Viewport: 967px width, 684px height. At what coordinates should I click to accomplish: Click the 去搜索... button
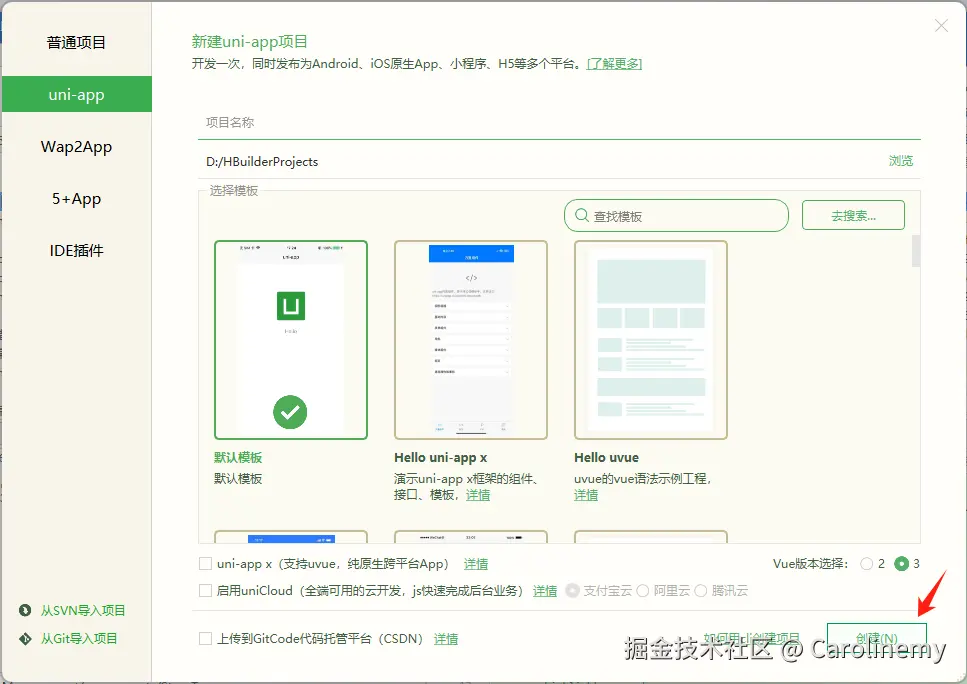854,215
